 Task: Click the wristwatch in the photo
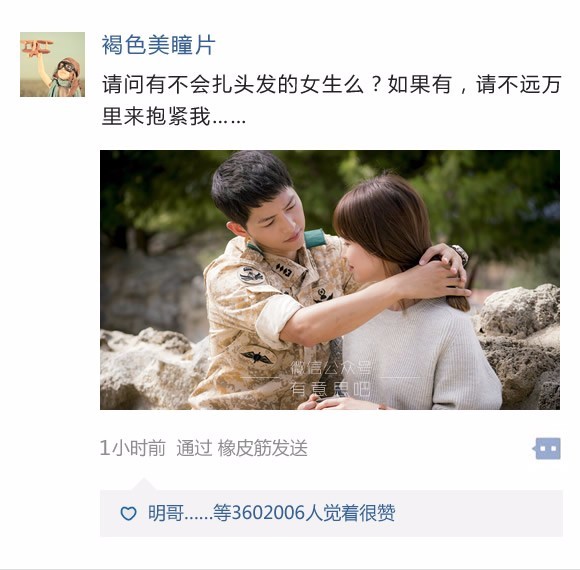461,254
